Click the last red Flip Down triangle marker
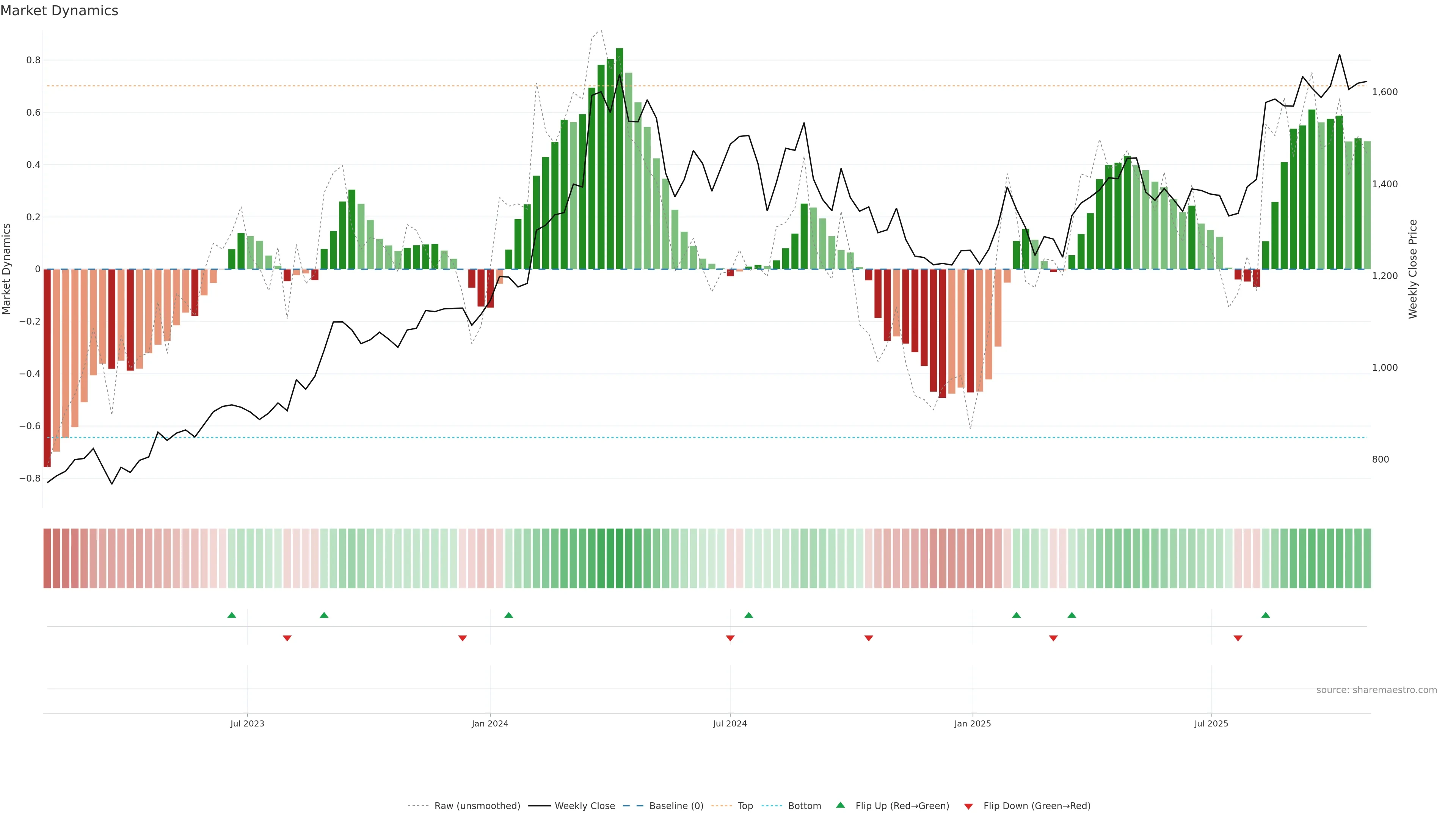 [1238, 638]
